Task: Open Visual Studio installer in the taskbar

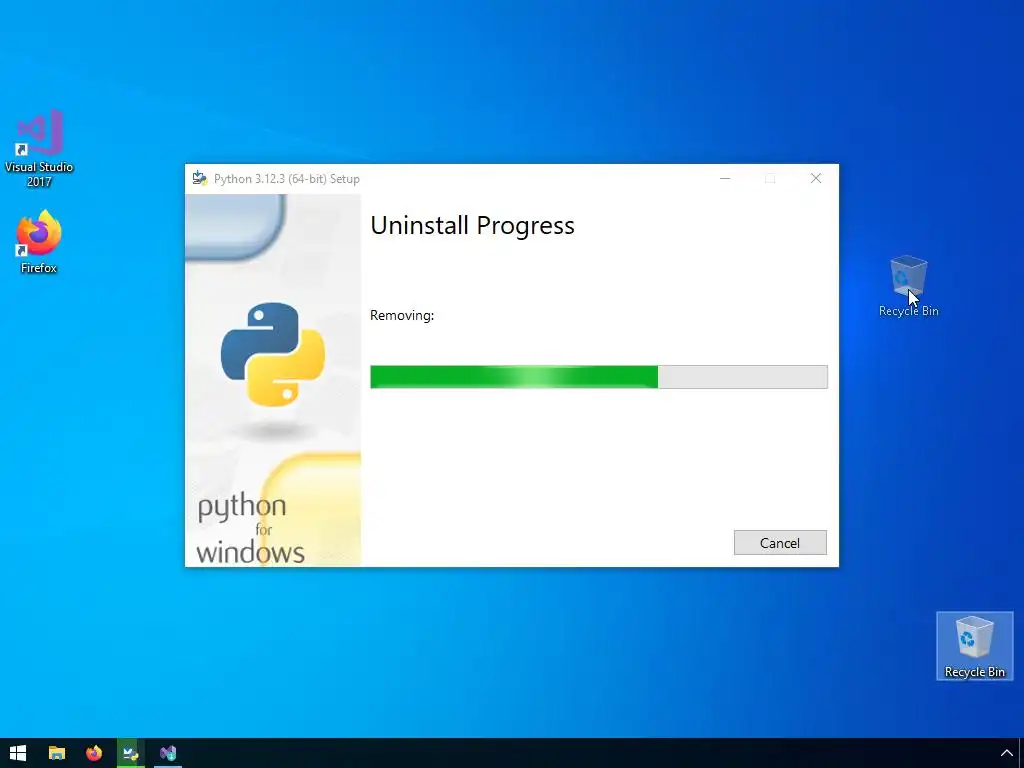Action: pyautogui.click(x=168, y=753)
